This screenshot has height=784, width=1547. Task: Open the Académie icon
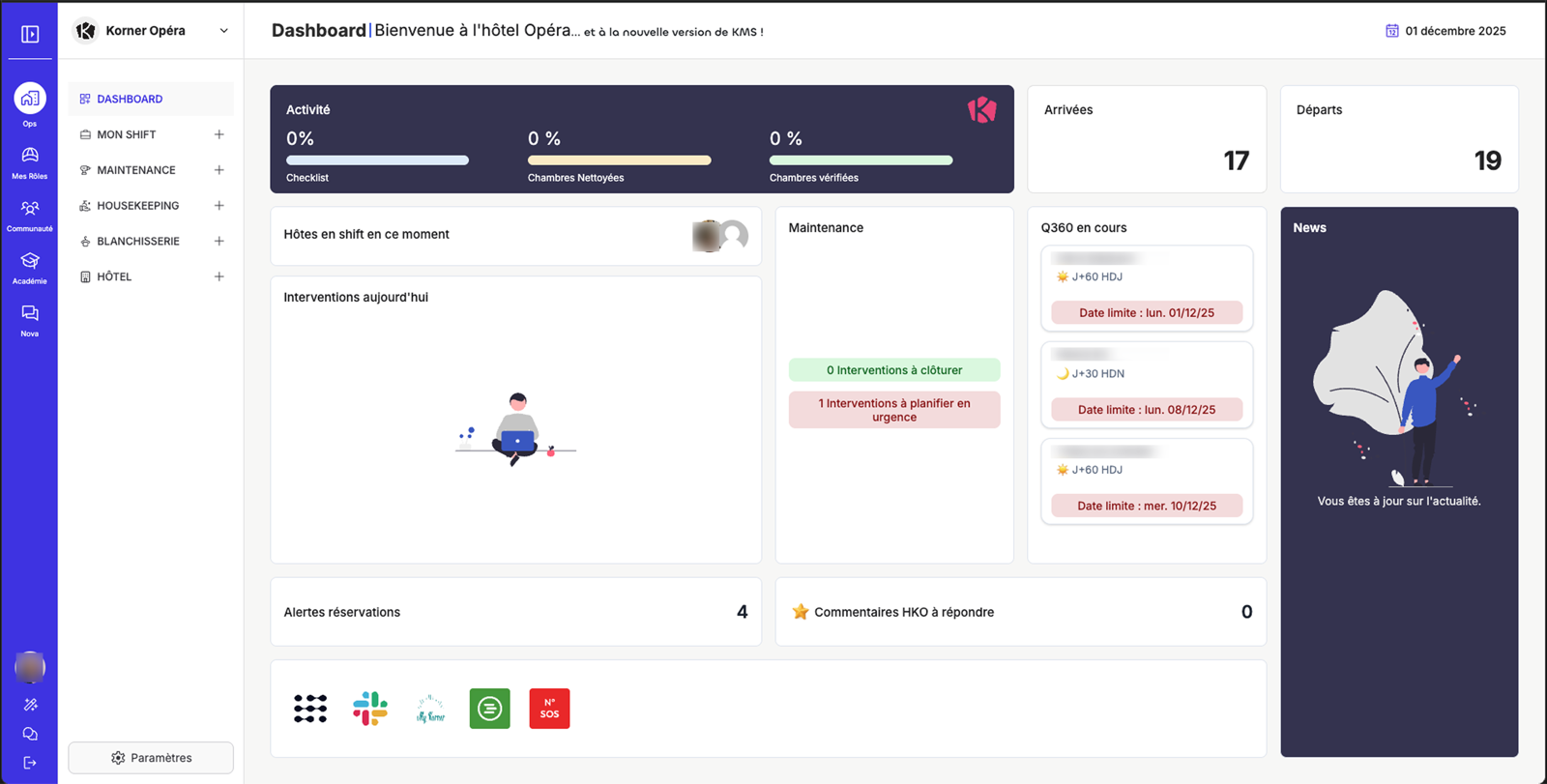point(30,261)
